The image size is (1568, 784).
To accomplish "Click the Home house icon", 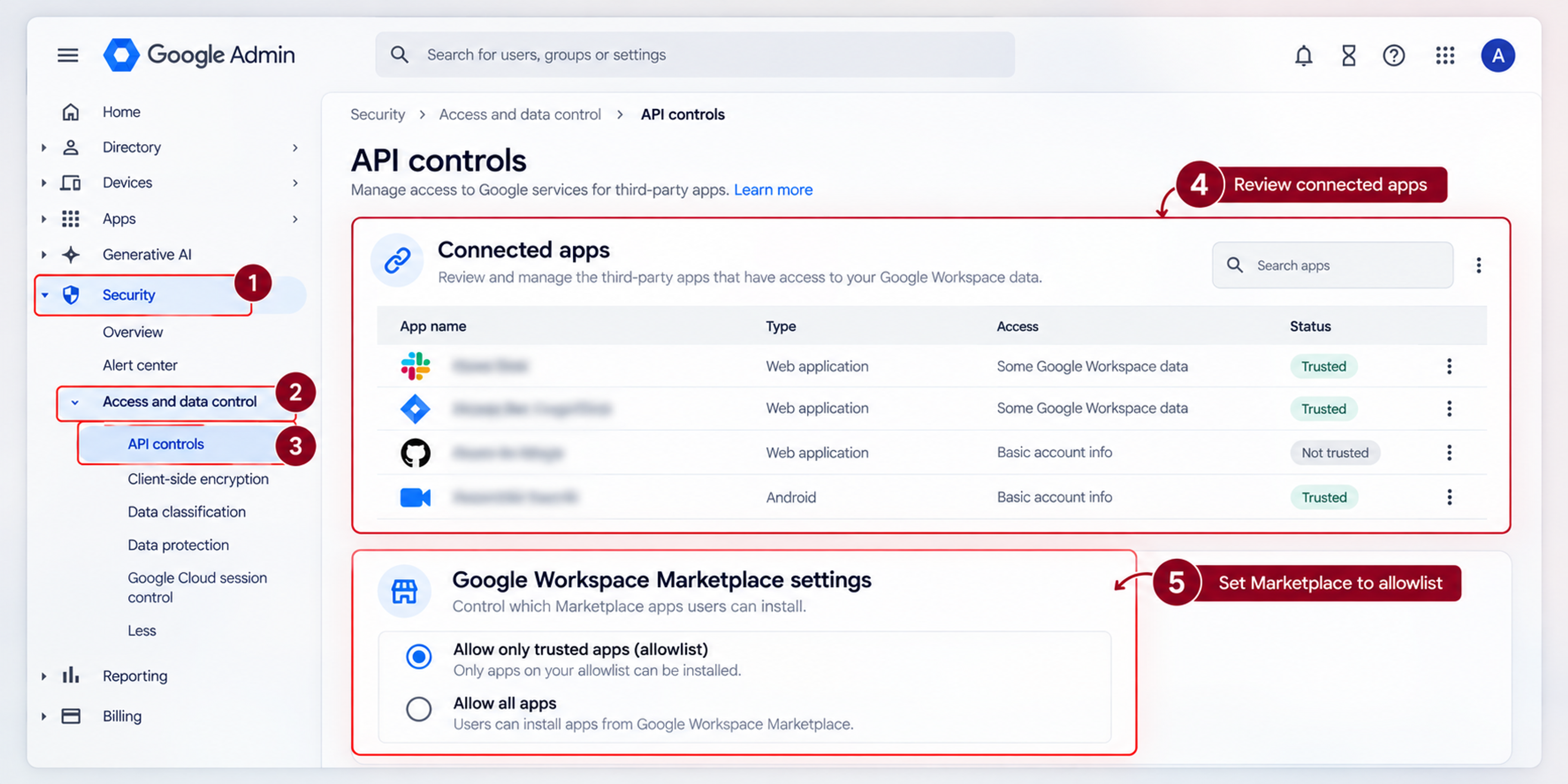I will [x=71, y=112].
